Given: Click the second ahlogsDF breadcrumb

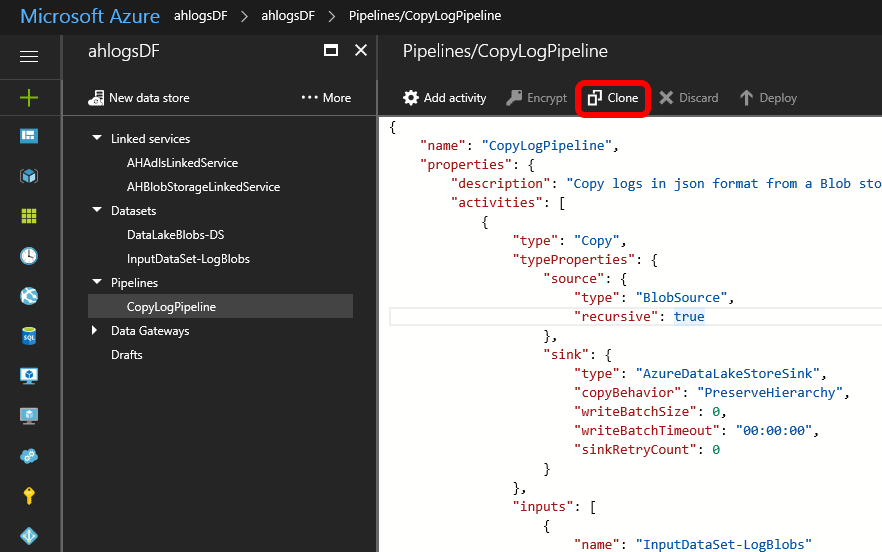Looking at the screenshot, I should click(x=288, y=16).
